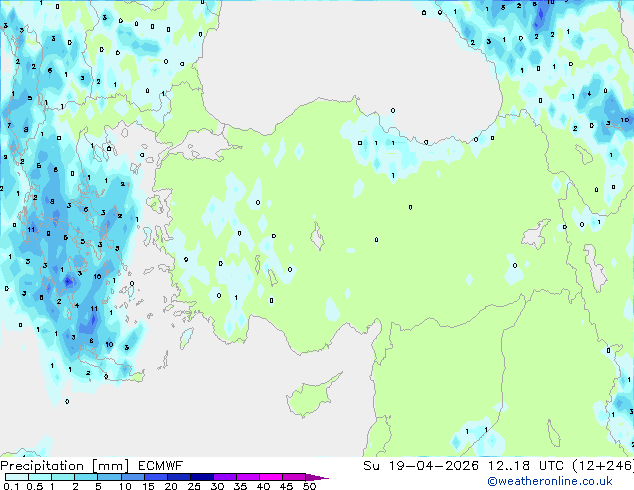Click the legend tick label "30"
The height and width of the screenshot is (490, 634).
click(x=217, y=486)
